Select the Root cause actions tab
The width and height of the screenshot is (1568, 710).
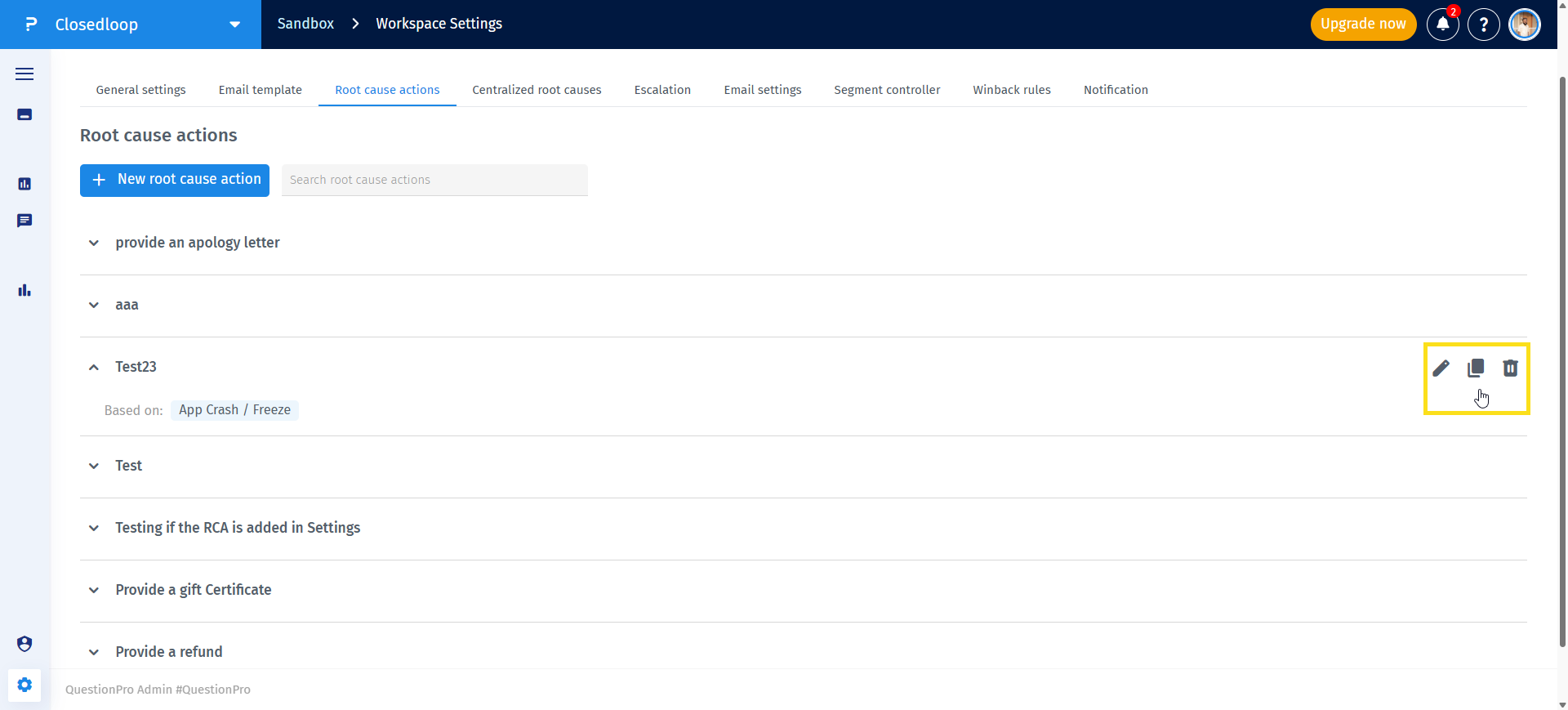point(387,90)
